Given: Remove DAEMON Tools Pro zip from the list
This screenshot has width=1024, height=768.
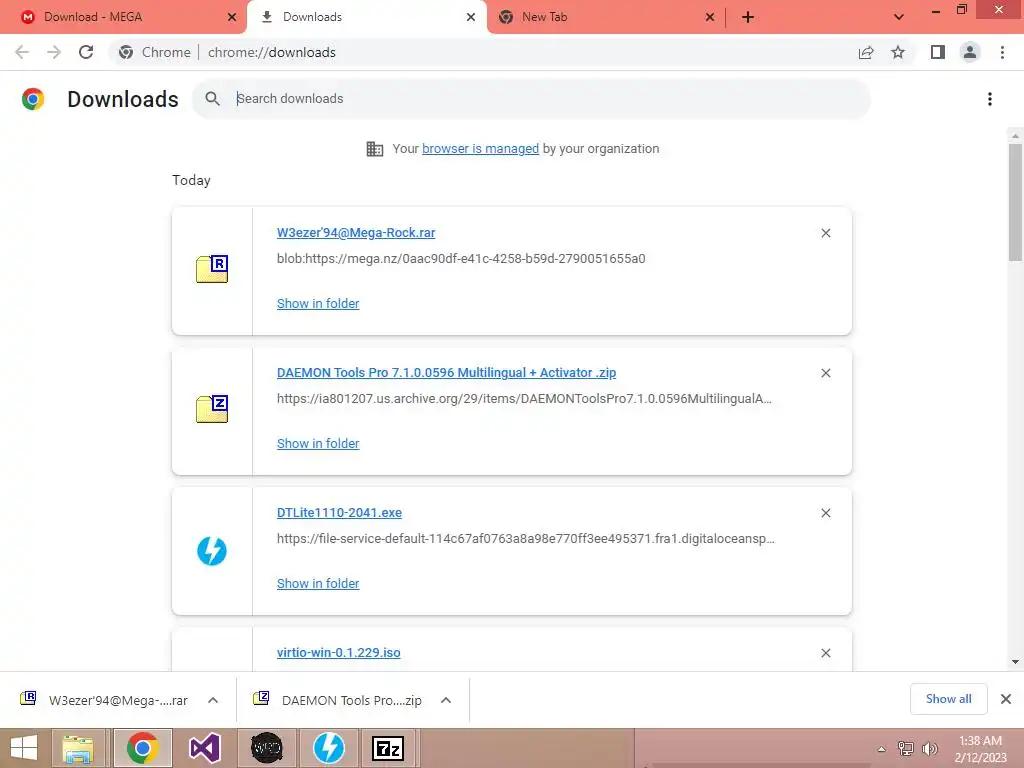Looking at the screenshot, I should (x=825, y=373).
